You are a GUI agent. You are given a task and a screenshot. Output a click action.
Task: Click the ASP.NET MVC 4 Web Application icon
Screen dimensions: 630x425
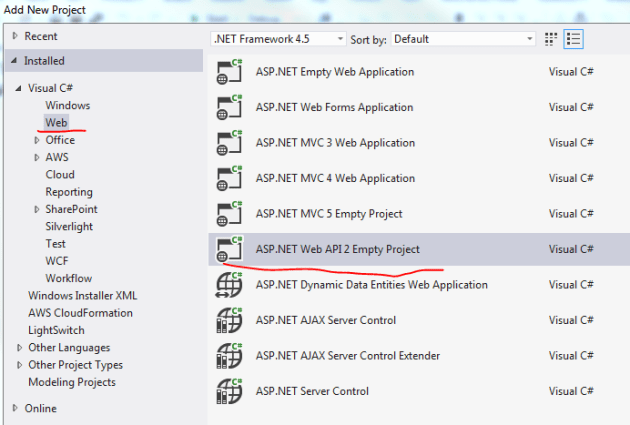coord(229,178)
